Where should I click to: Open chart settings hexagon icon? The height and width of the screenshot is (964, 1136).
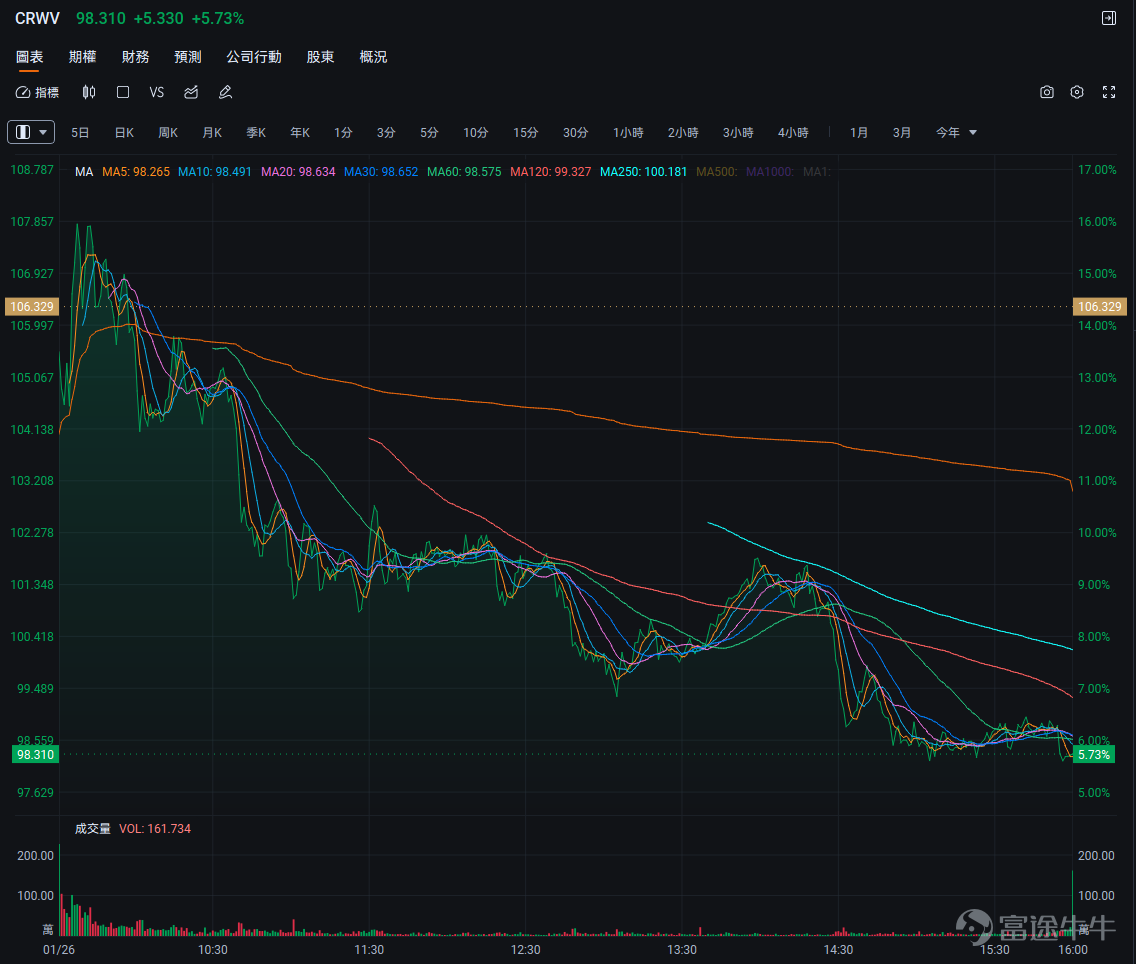[1077, 92]
